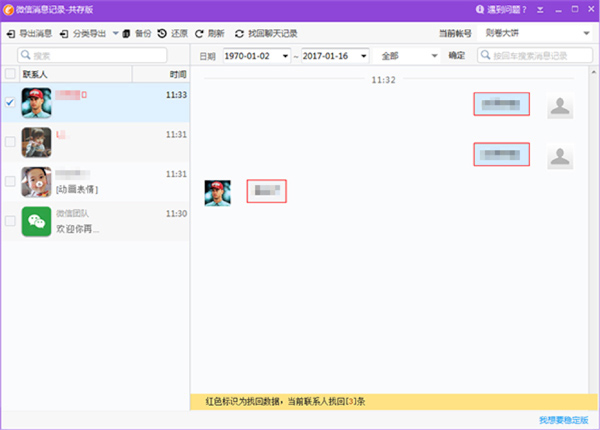This screenshot has height=430, width=600.
Task: Click the chat scrollbar up arrow
Action: click(x=594, y=72)
